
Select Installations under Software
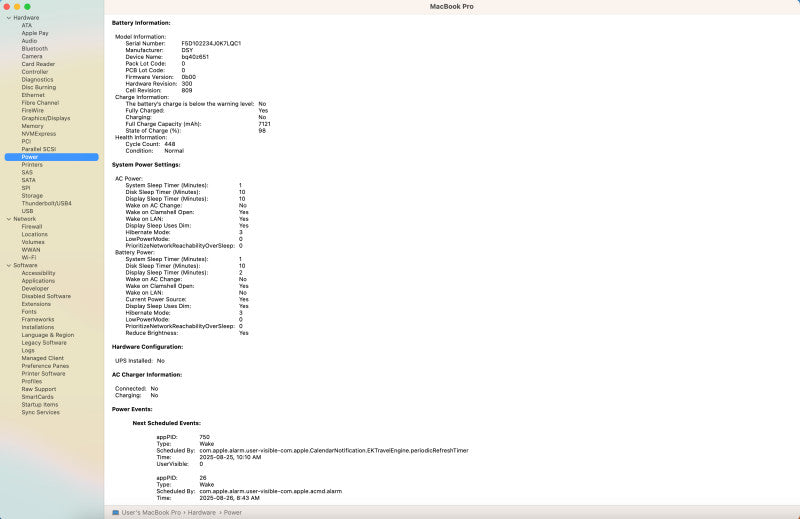[x=38, y=327]
